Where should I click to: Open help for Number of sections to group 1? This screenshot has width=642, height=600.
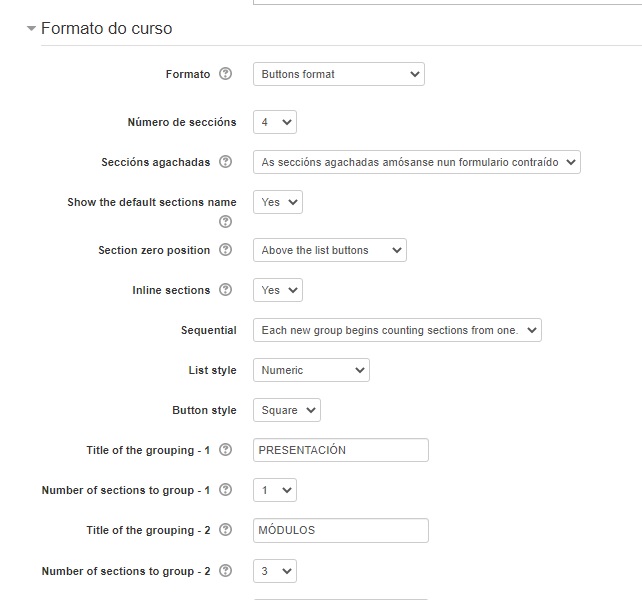point(225,490)
